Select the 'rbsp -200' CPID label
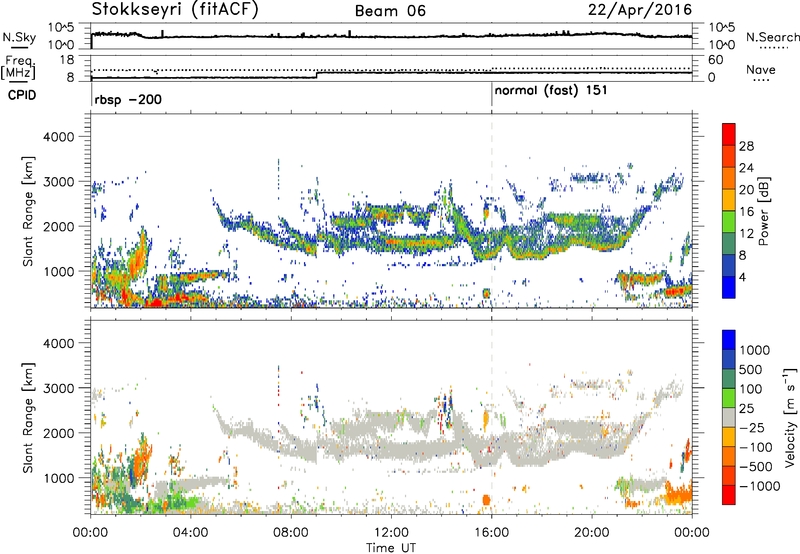This screenshot has width=800, height=554. (128, 99)
